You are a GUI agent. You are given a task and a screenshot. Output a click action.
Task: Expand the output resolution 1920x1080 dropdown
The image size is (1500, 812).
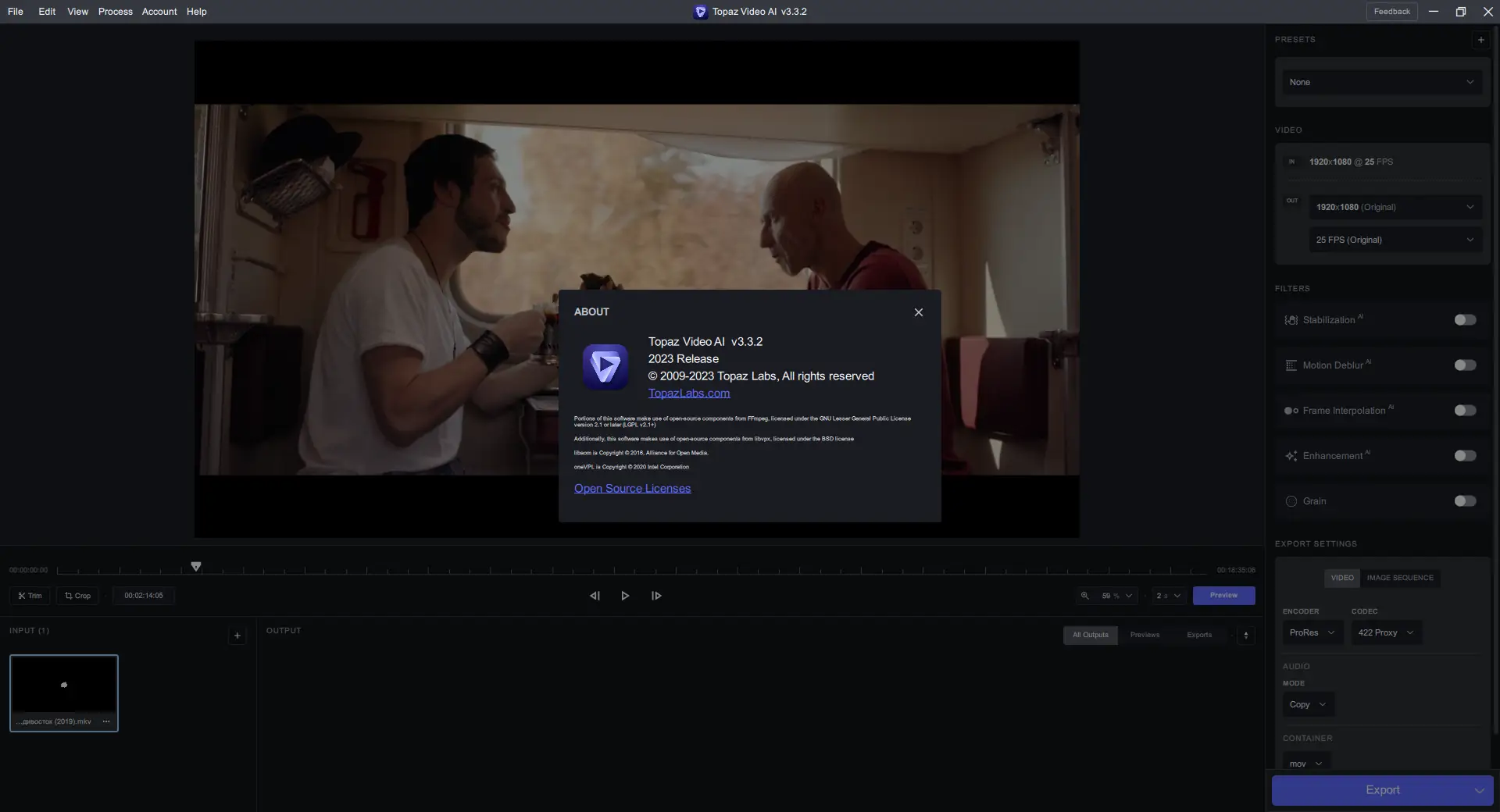pos(1395,207)
